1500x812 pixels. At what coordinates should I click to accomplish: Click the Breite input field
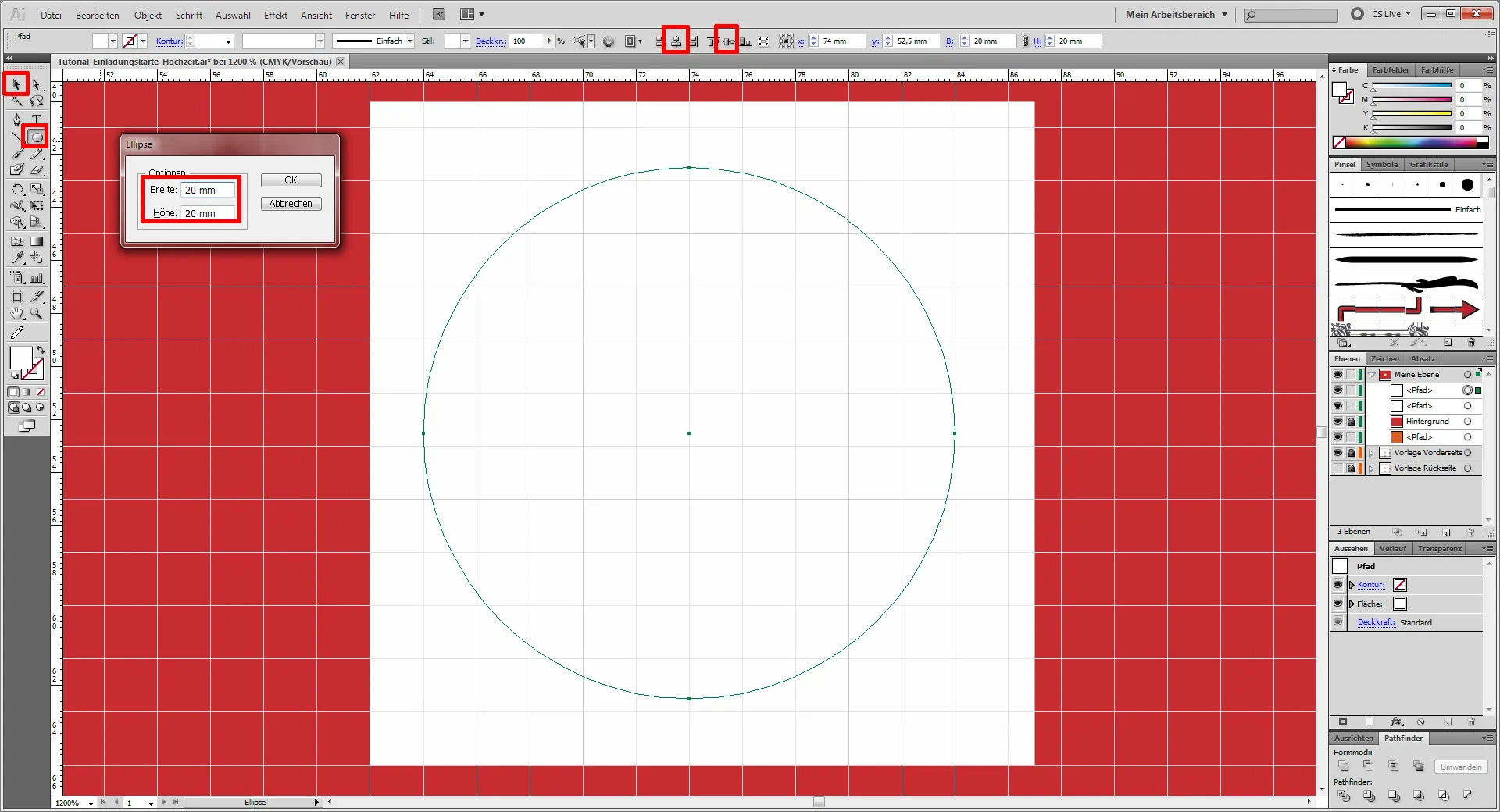(207, 191)
